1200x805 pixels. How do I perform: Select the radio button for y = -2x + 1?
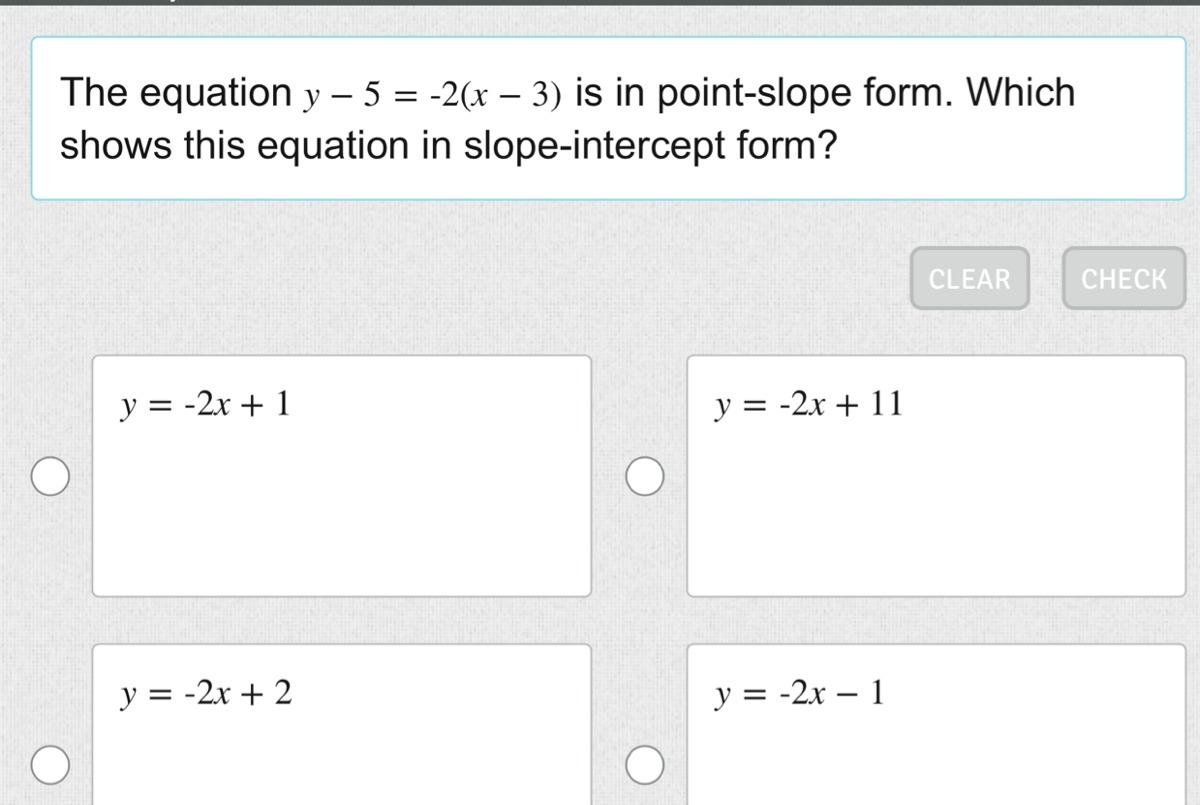pyautogui.click(x=49, y=476)
